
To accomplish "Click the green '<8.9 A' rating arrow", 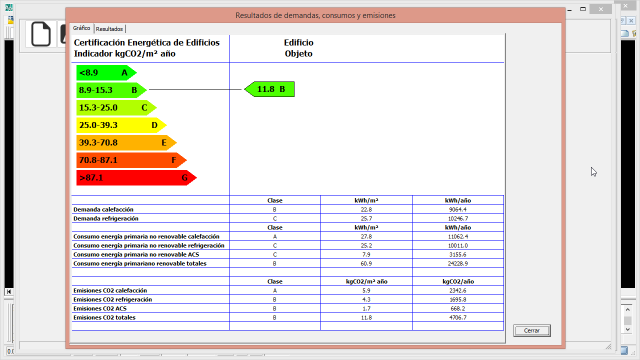I will tap(107, 73).
